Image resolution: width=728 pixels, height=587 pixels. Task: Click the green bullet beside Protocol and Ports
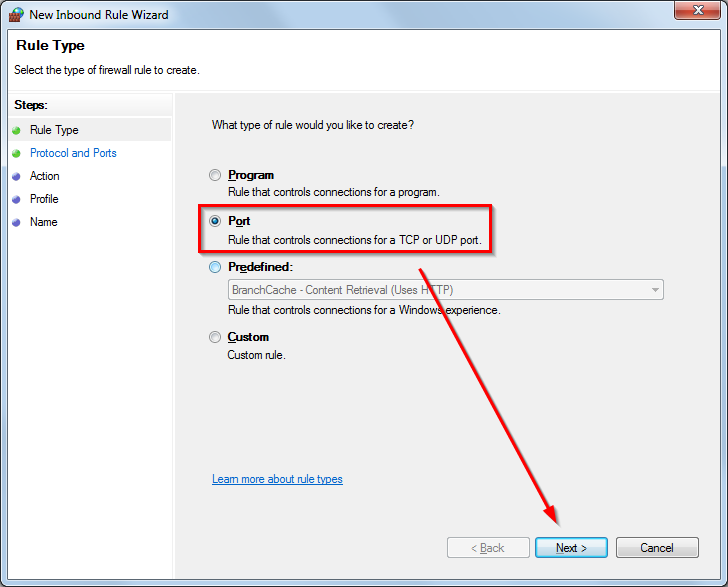[16, 153]
